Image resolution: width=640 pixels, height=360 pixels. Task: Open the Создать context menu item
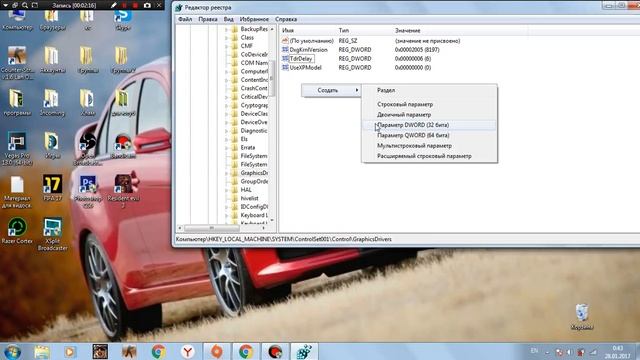(331, 90)
